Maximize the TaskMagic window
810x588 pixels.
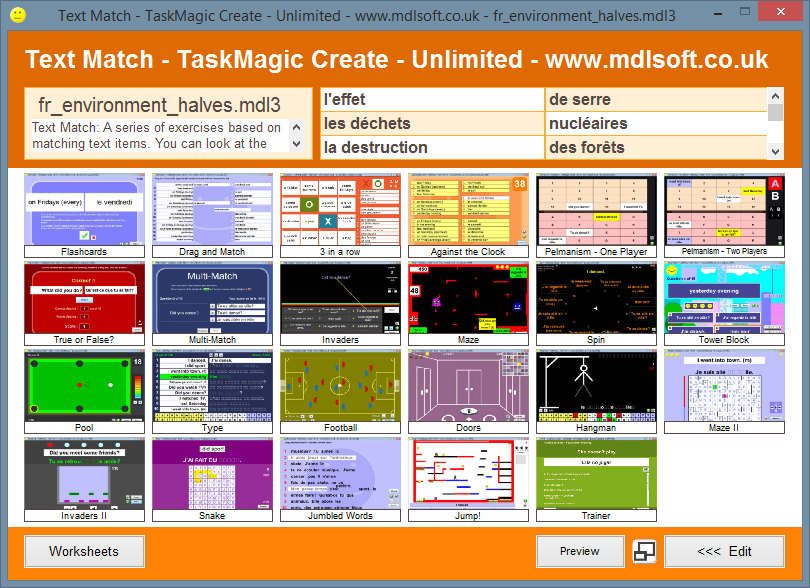tap(745, 11)
